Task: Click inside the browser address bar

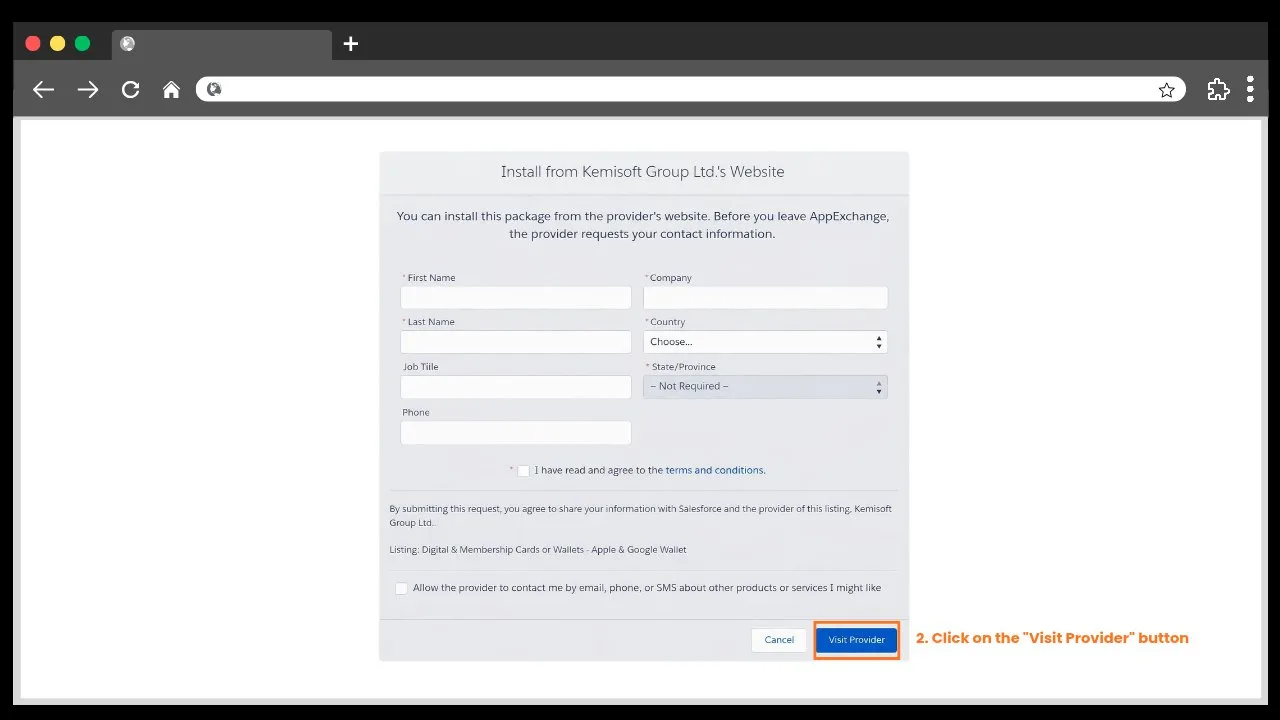Action: click(690, 89)
